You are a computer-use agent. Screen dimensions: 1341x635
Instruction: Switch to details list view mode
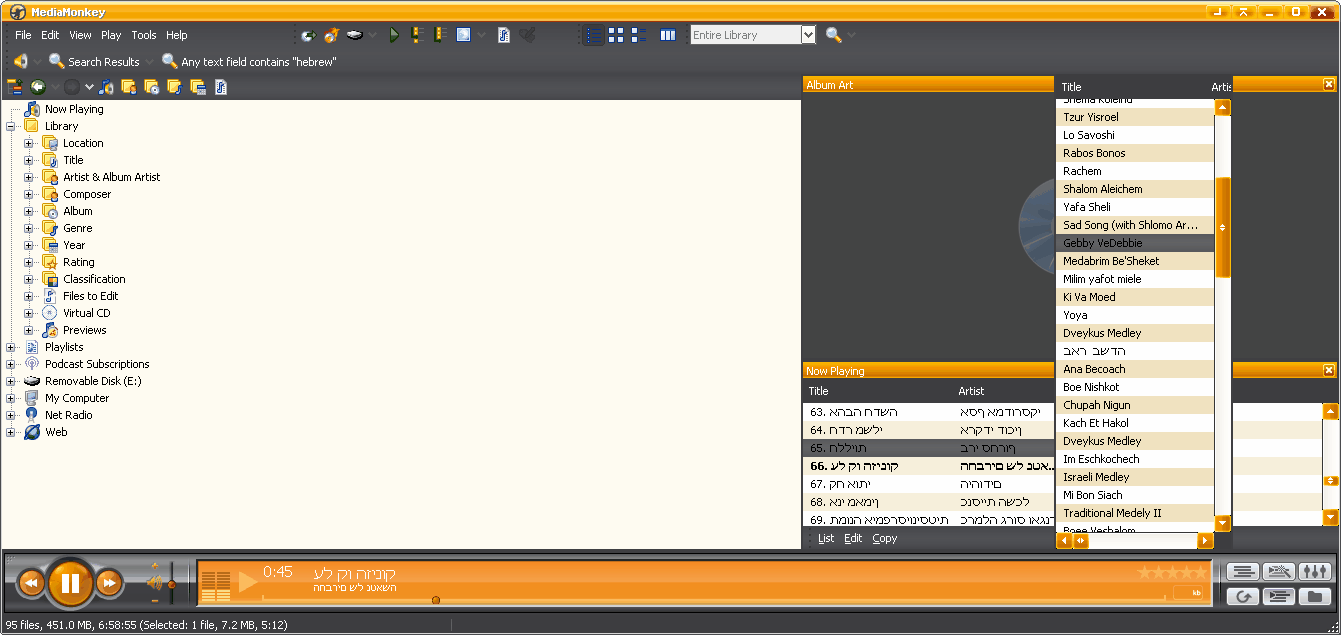pyautogui.click(x=594, y=35)
